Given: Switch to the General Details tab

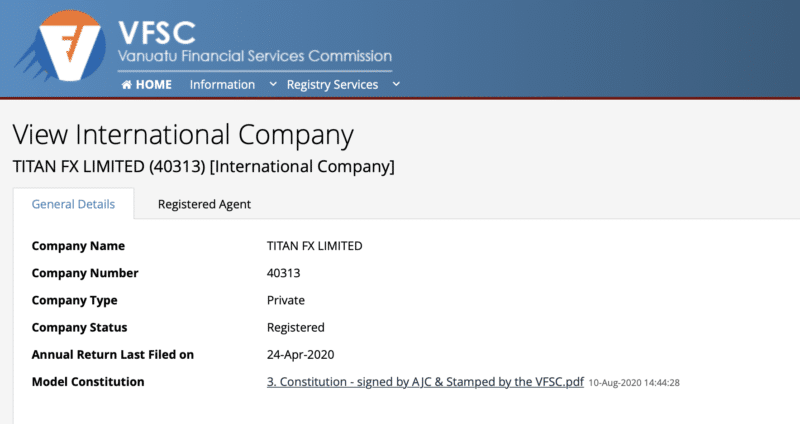Looking at the screenshot, I should point(73,204).
